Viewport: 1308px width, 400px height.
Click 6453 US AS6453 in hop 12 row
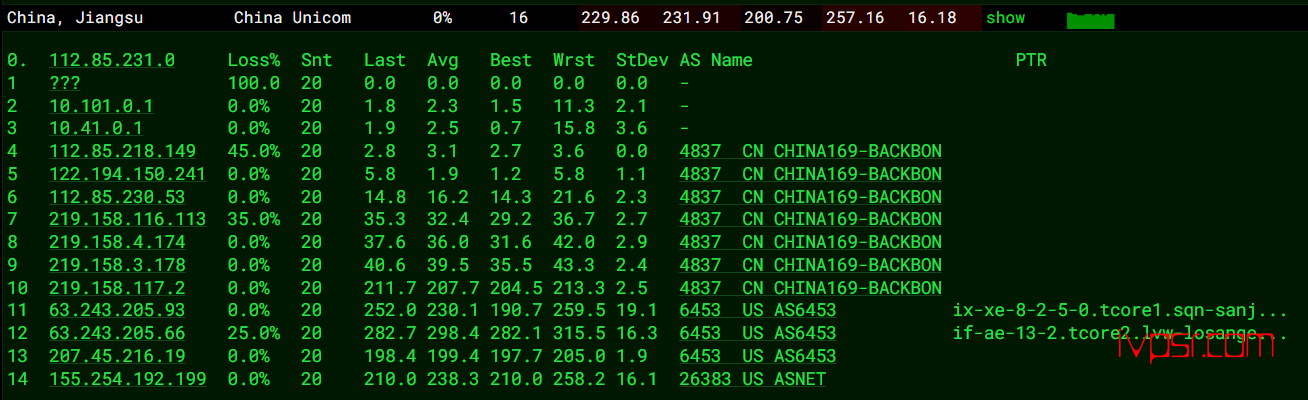pos(757,333)
